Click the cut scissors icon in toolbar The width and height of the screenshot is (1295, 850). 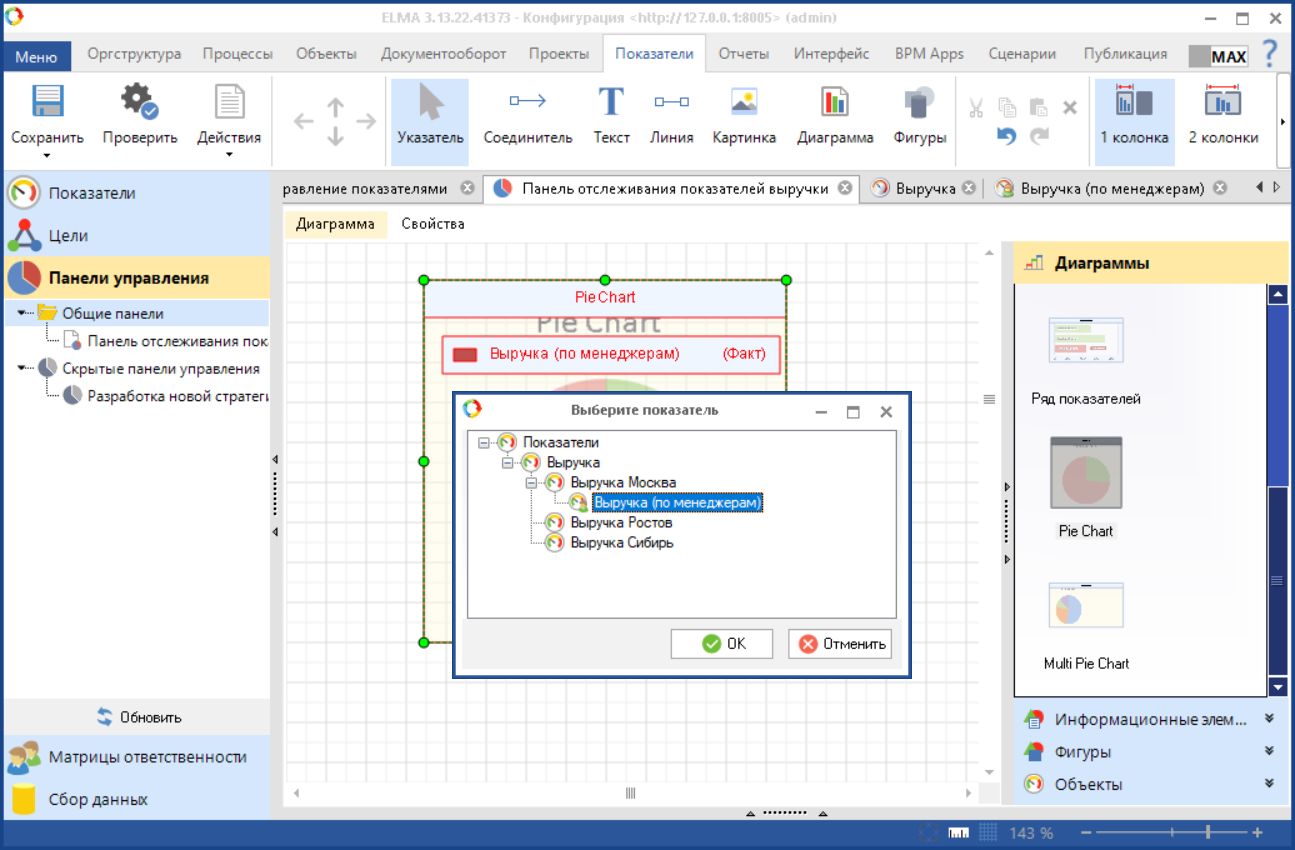(x=977, y=107)
